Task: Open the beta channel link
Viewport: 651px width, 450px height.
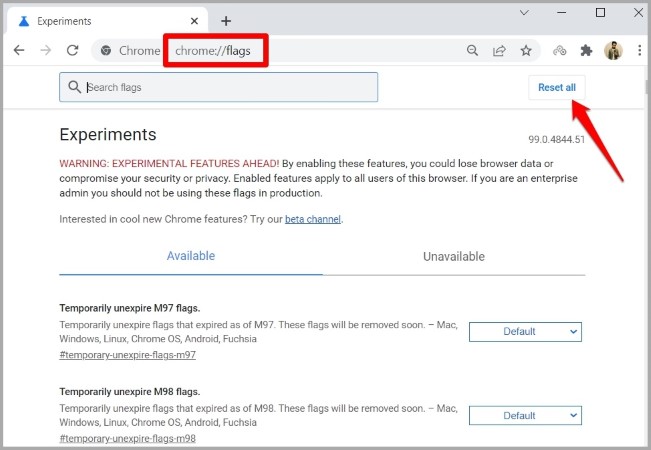Action: (x=313, y=219)
